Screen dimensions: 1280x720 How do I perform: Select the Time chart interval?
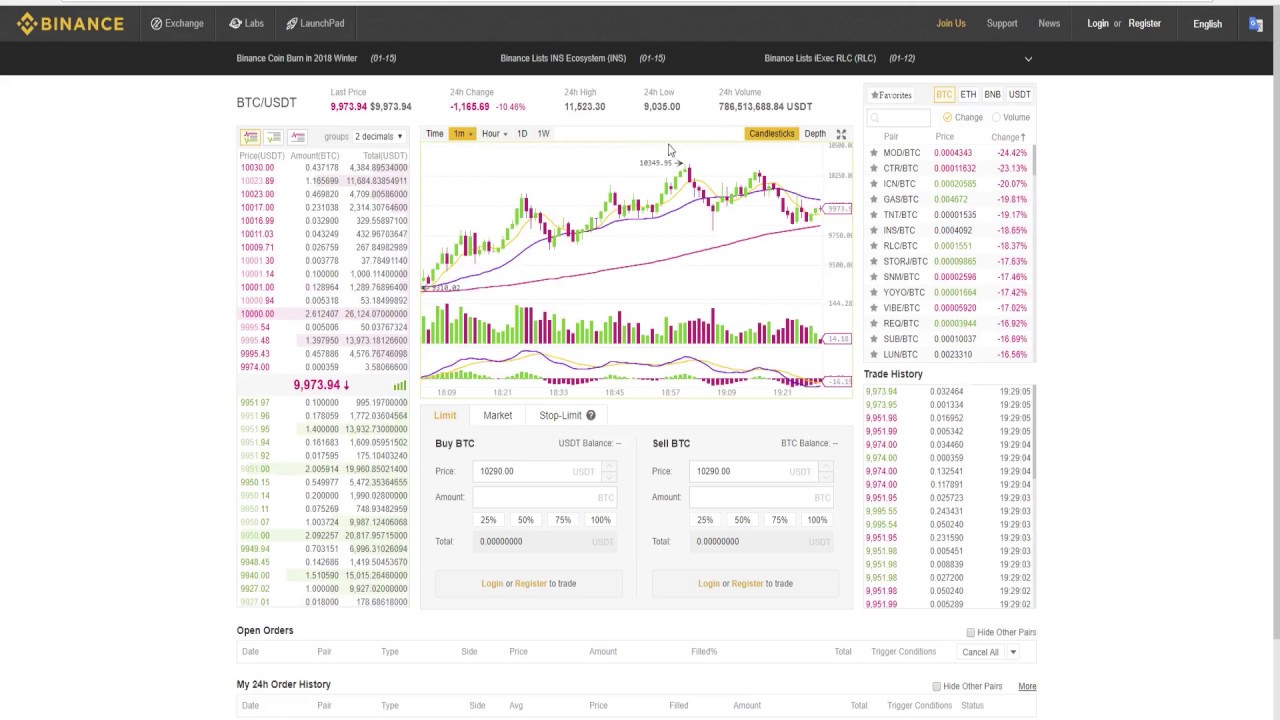point(435,134)
